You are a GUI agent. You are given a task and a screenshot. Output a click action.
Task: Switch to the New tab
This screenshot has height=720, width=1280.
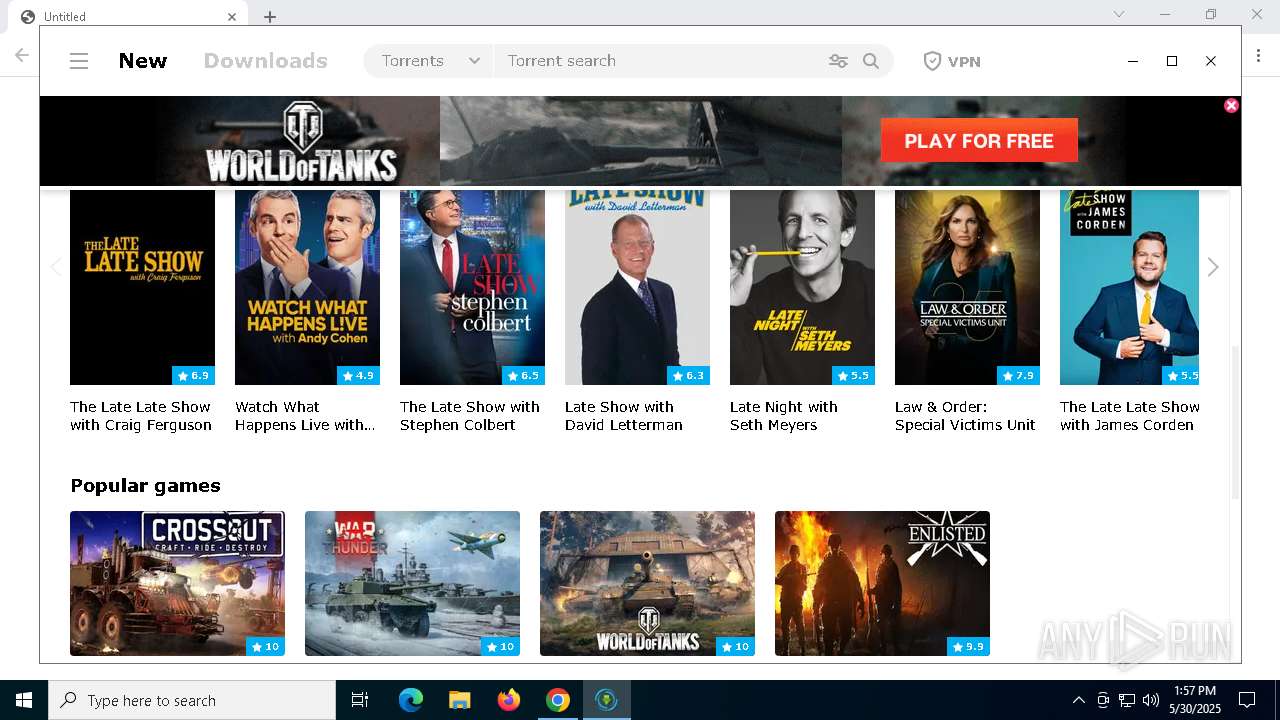[x=143, y=61]
